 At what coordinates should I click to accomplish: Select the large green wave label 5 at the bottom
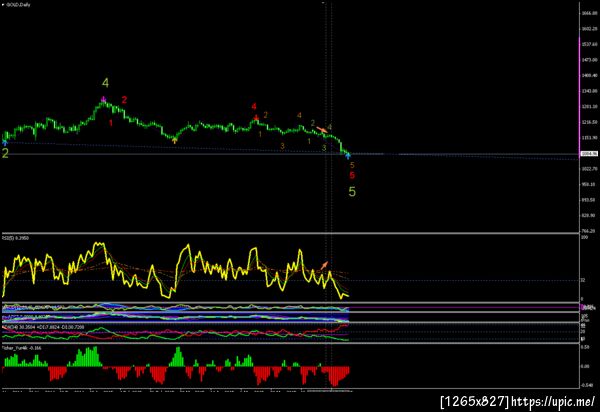click(x=352, y=192)
